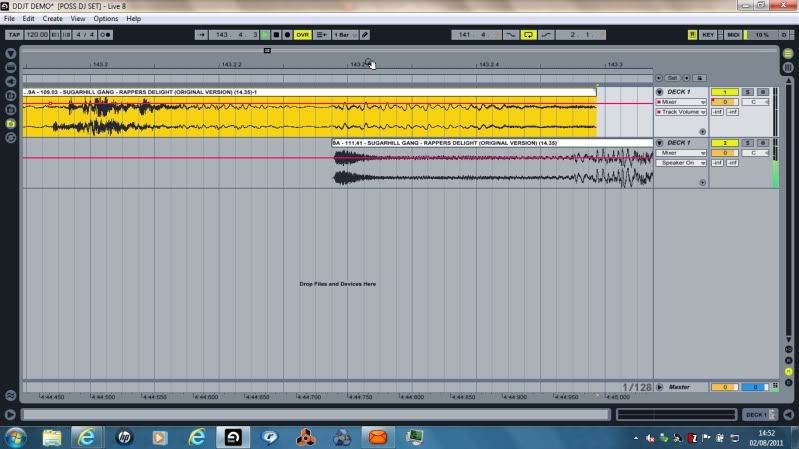Click the Punch-In switch
799x449 pixels.
(511, 34)
